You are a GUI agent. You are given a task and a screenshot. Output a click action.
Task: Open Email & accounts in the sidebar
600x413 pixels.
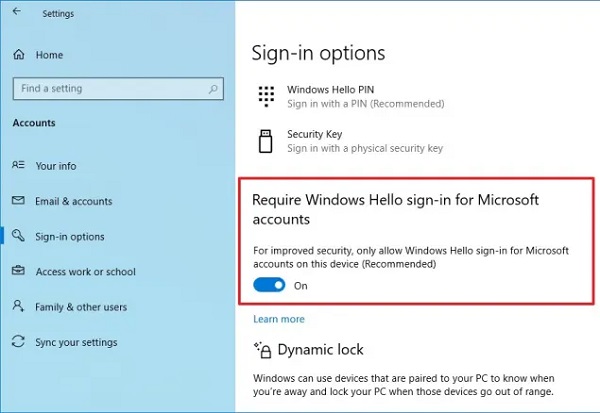(x=74, y=201)
